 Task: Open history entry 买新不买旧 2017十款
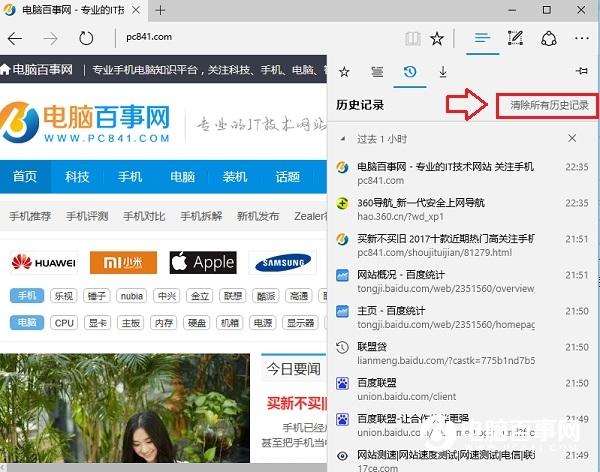[463, 245]
